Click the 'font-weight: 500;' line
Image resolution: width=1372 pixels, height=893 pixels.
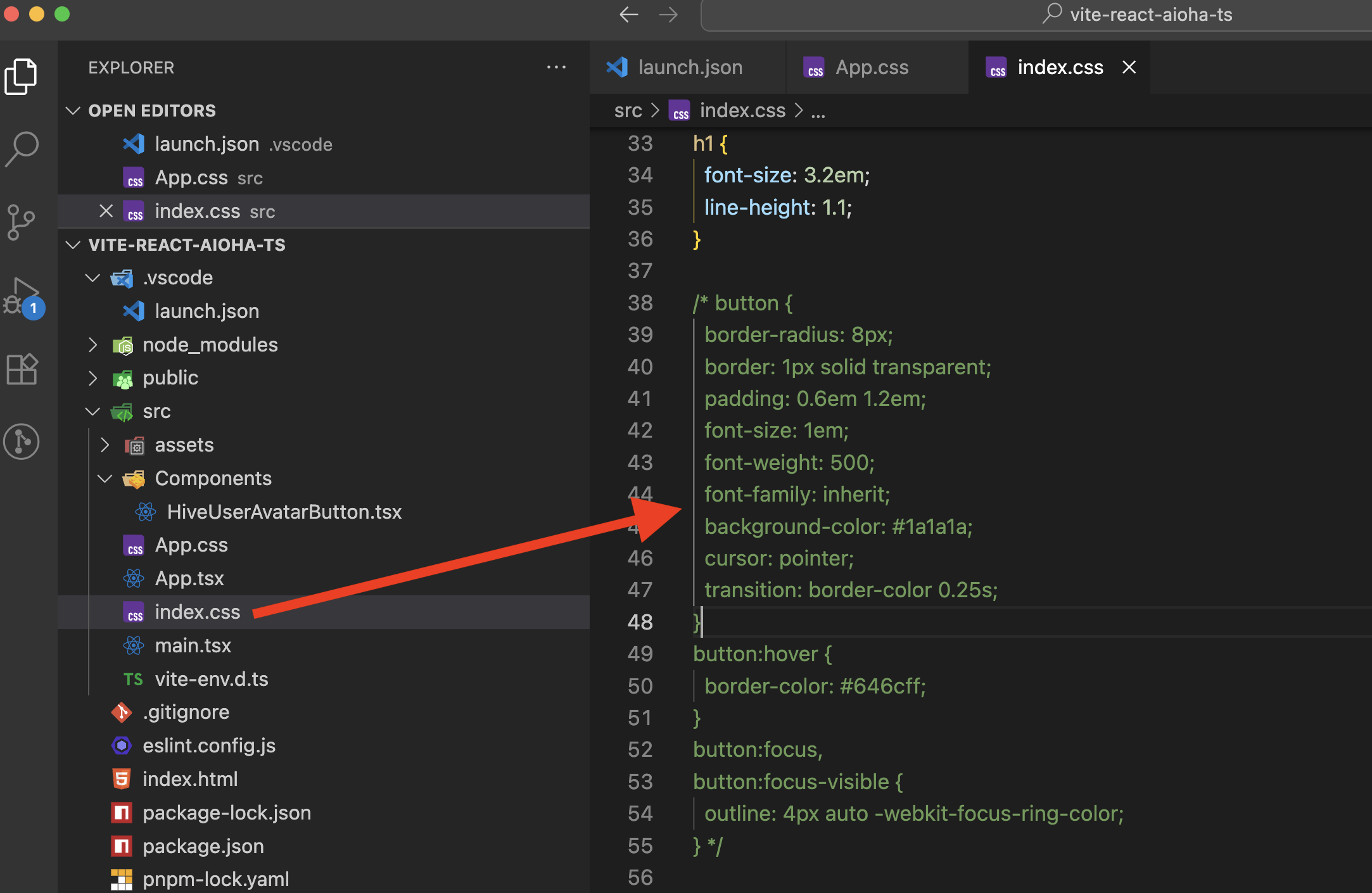[789, 463]
